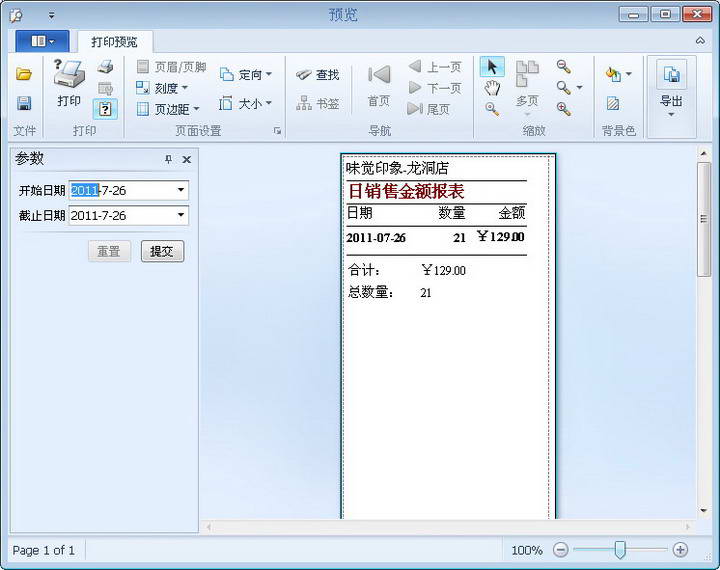Click the zoom slider plus button
Viewport: 720px width, 570px height.
pyautogui.click(x=680, y=550)
